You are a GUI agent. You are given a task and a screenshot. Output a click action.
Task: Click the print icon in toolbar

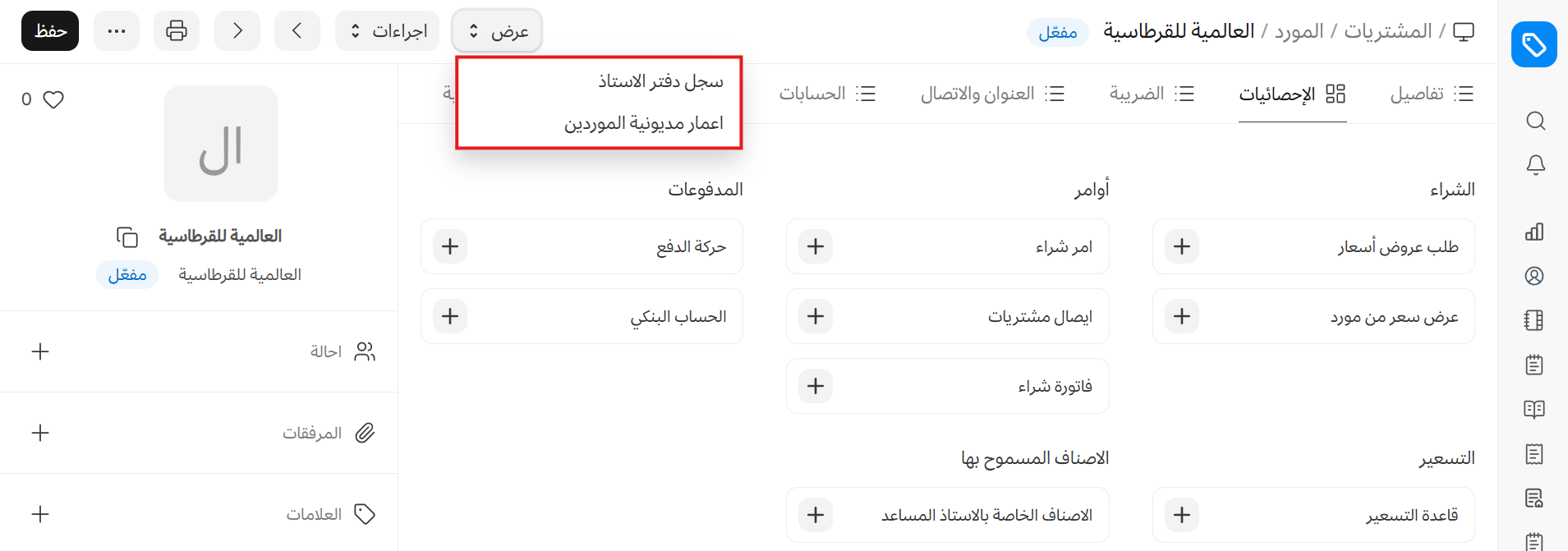click(177, 31)
